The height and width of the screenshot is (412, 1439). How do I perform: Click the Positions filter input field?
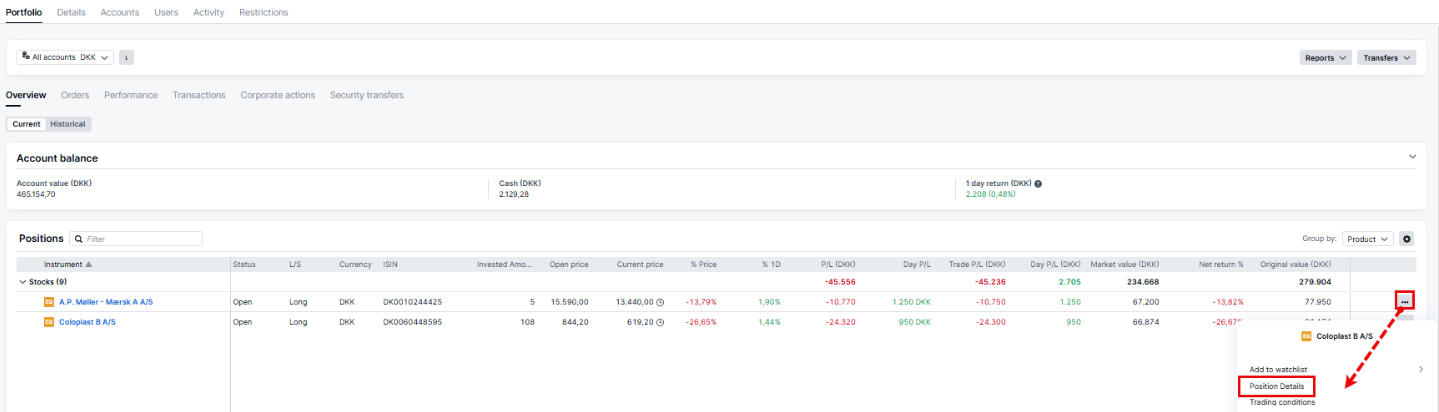[x=142, y=239]
